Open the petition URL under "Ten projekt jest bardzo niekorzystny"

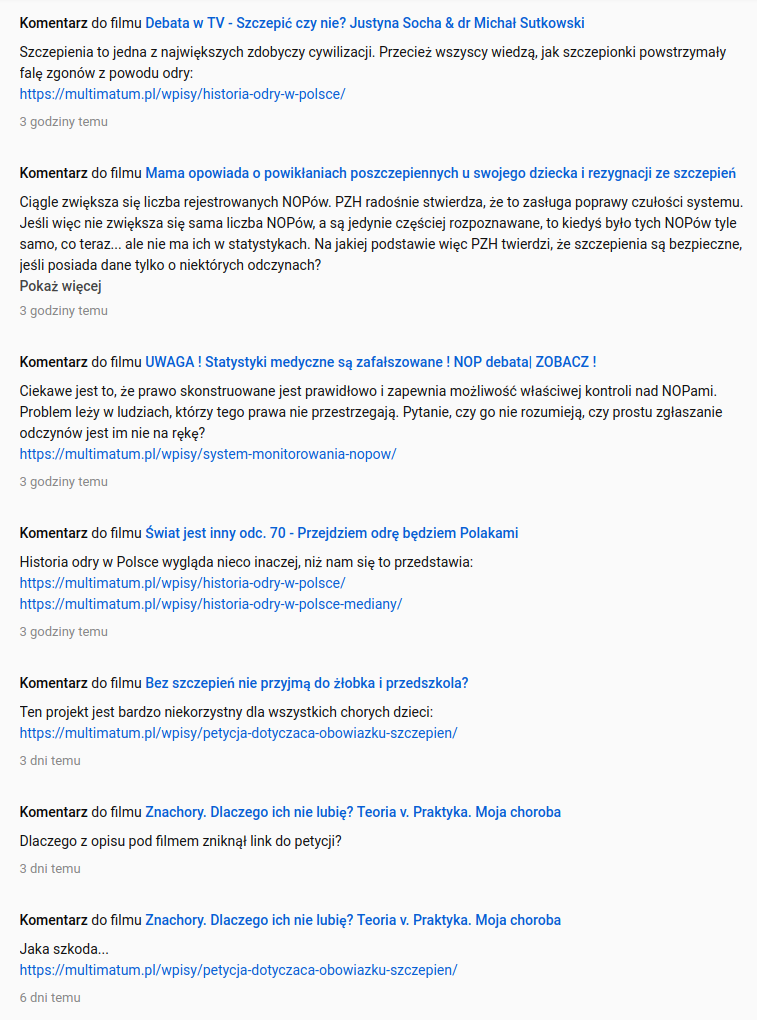click(x=238, y=733)
